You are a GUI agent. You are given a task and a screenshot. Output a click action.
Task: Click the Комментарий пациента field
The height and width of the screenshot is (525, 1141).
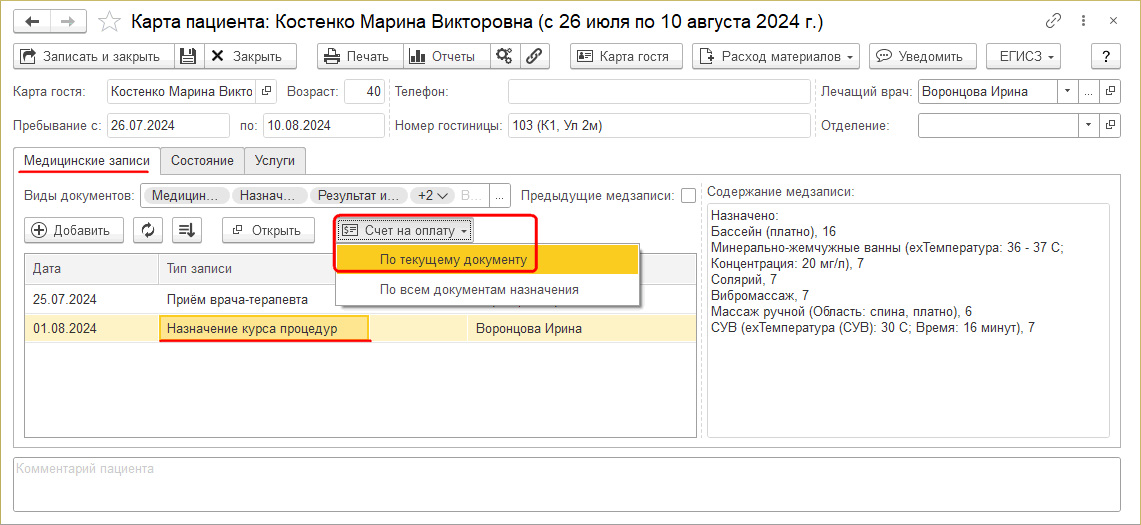point(567,484)
